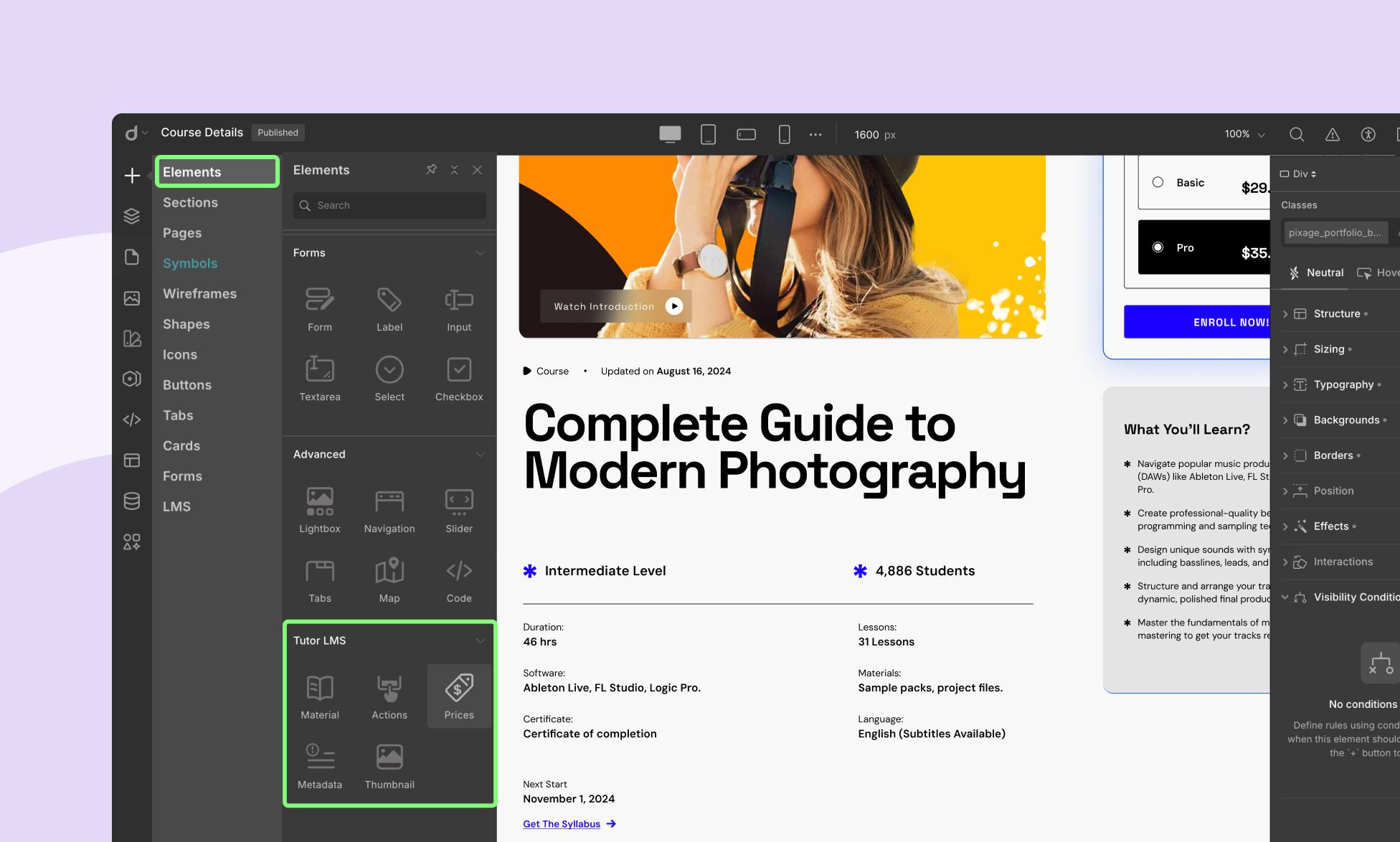
Task: Add the Slider element
Action: (459, 511)
